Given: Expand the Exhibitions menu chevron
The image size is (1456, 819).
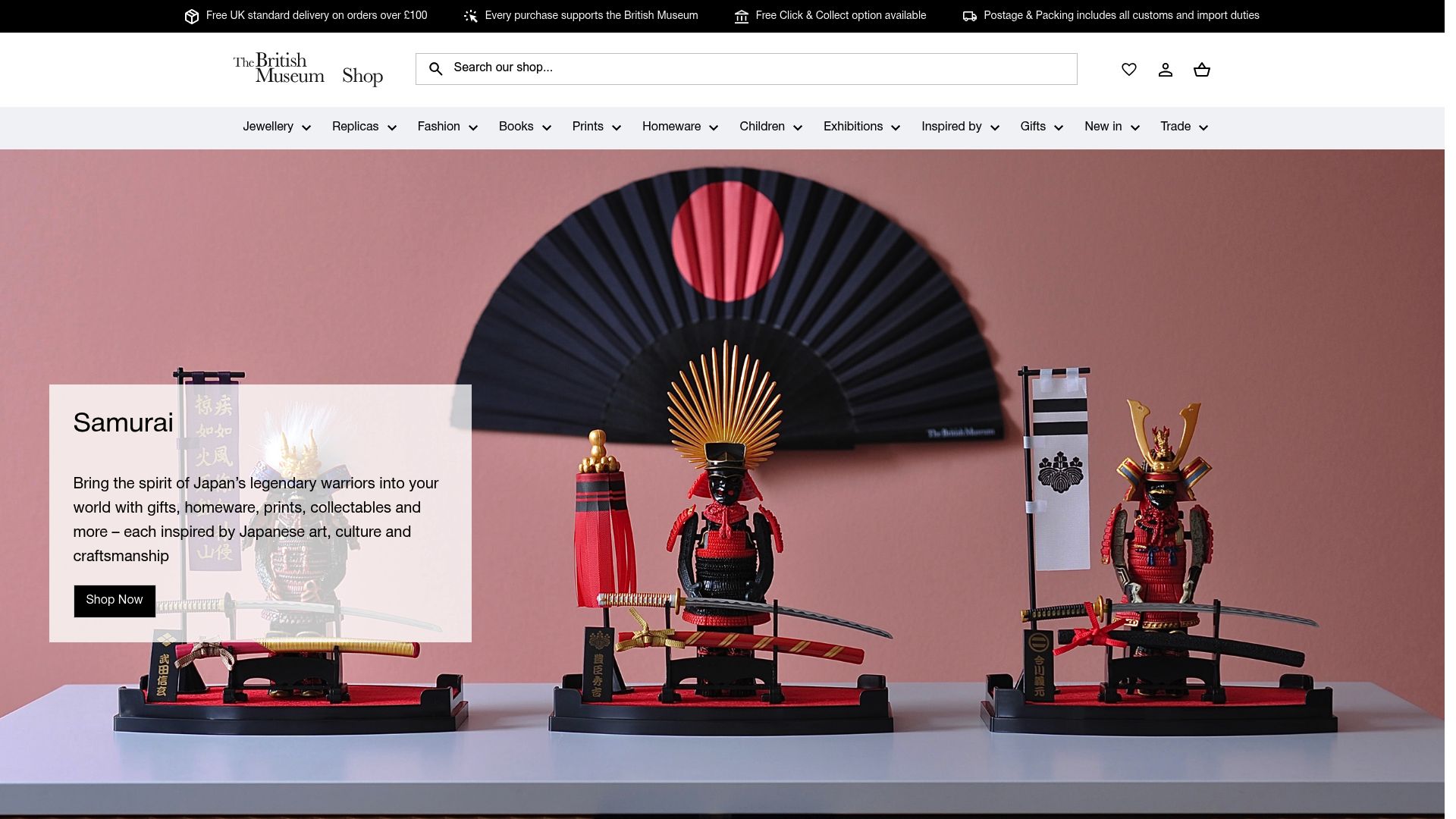Looking at the screenshot, I should (896, 127).
